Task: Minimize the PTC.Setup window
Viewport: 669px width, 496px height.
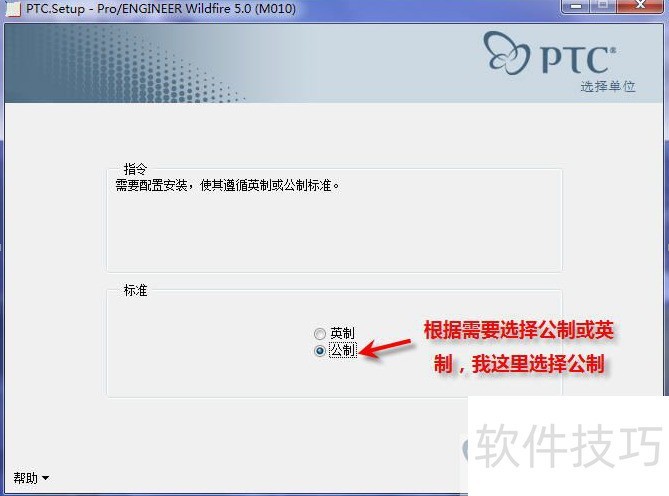Action: pyautogui.click(x=576, y=6)
